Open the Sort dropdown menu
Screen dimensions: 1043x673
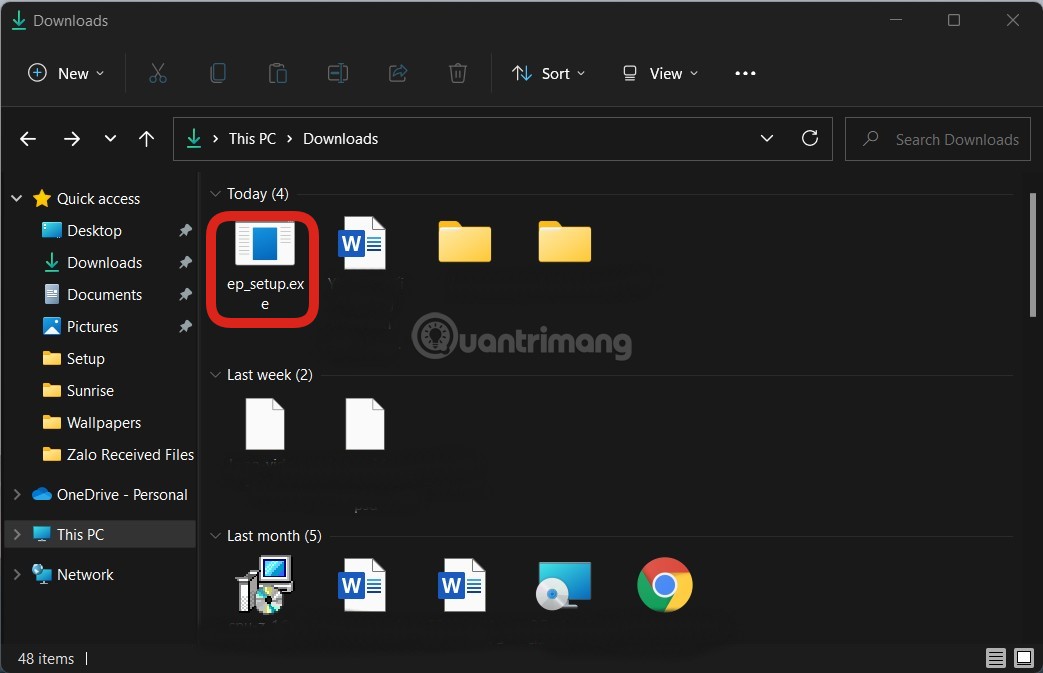pyautogui.click(x=548, y=73)
